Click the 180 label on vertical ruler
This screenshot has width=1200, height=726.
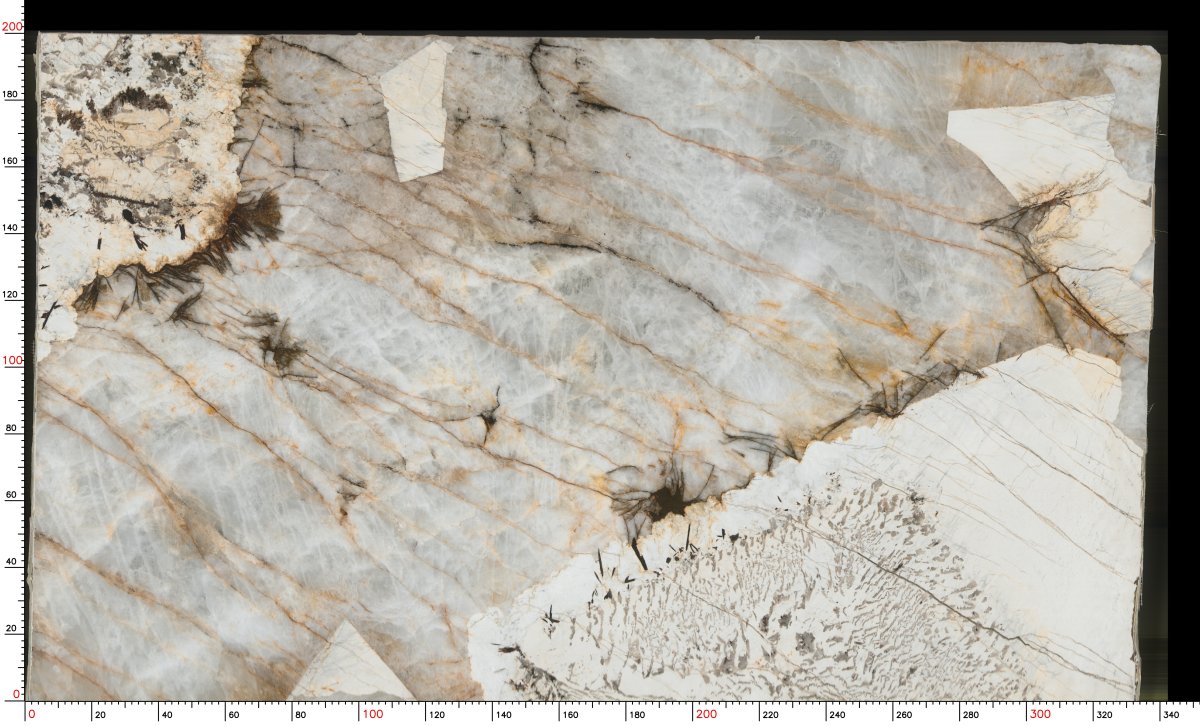pyautogui.click(x=11, y=95)
